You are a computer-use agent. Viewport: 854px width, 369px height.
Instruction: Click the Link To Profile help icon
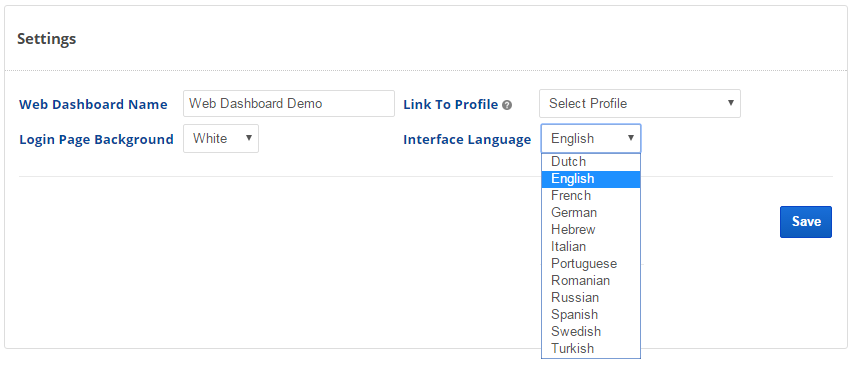pyautogui.click(x=507, y=105)
